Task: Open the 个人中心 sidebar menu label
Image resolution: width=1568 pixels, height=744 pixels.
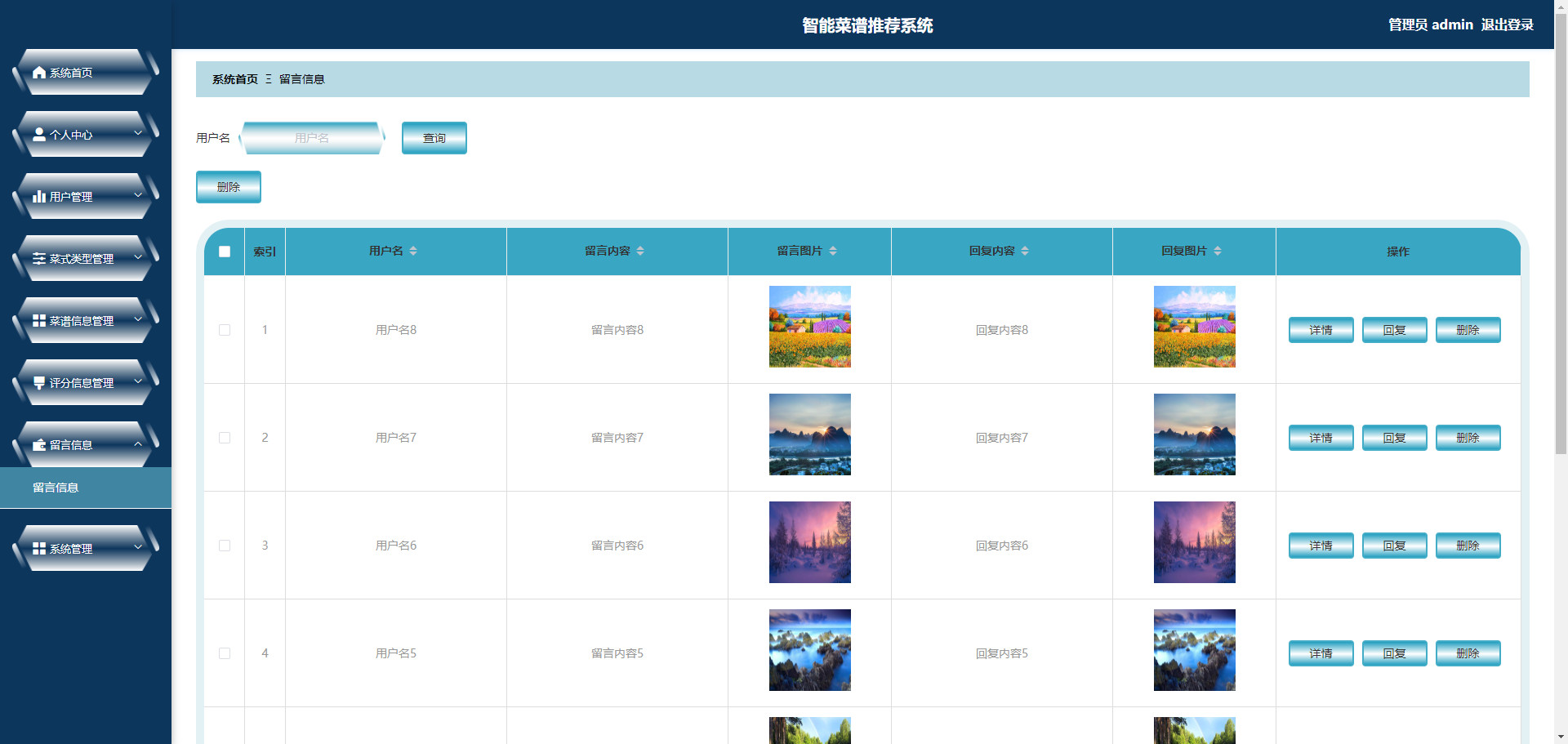Action: click(x=71, y=135)
